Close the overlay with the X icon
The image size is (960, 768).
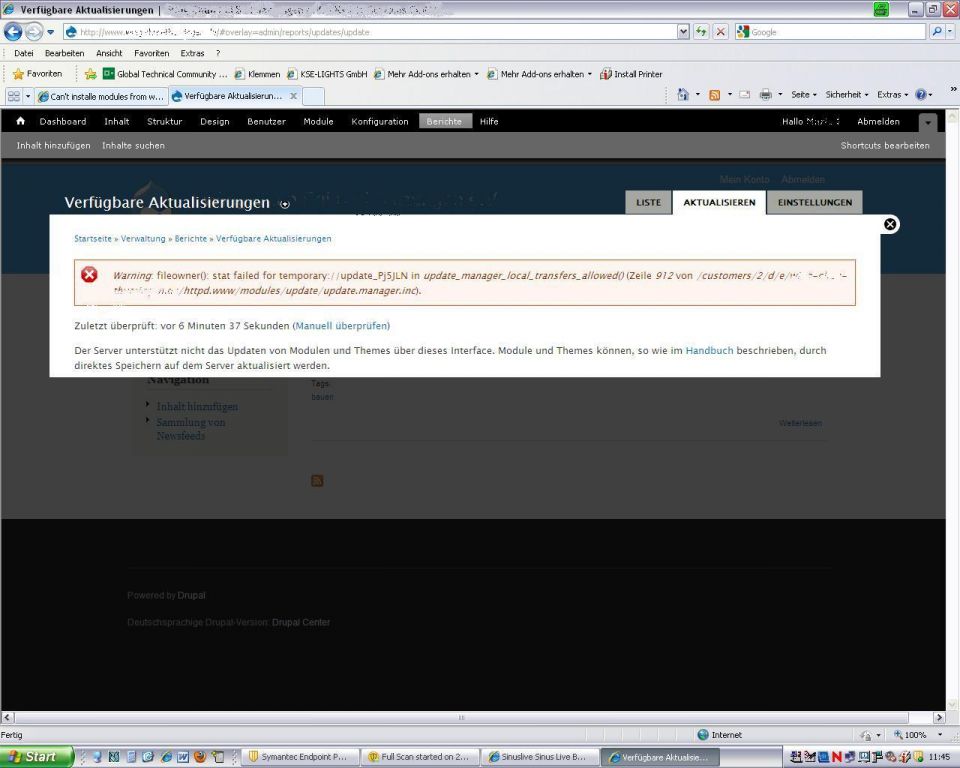(890, 224)
